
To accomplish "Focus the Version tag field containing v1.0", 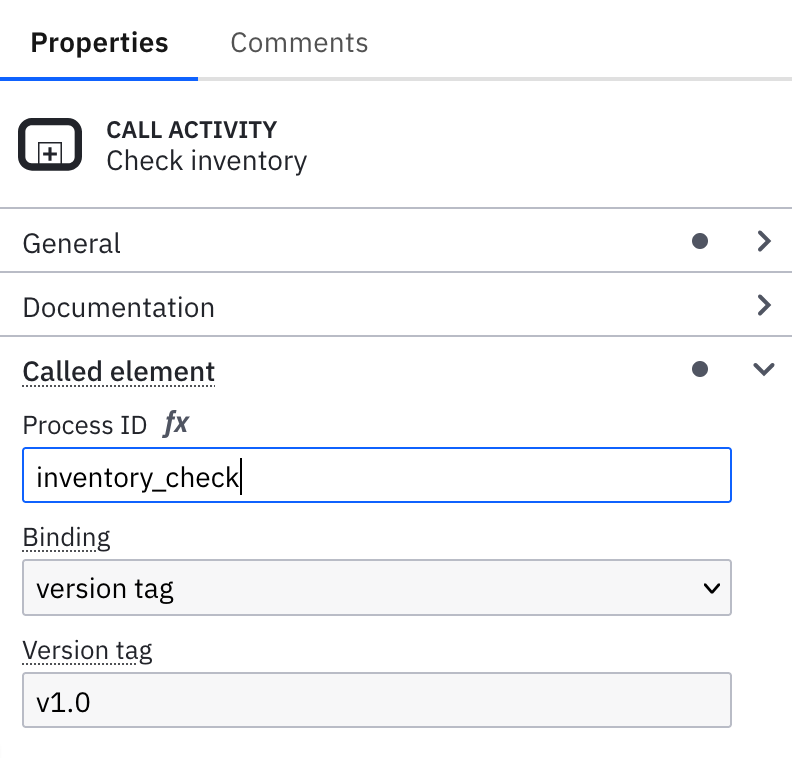I will click(x=376, y=700).
